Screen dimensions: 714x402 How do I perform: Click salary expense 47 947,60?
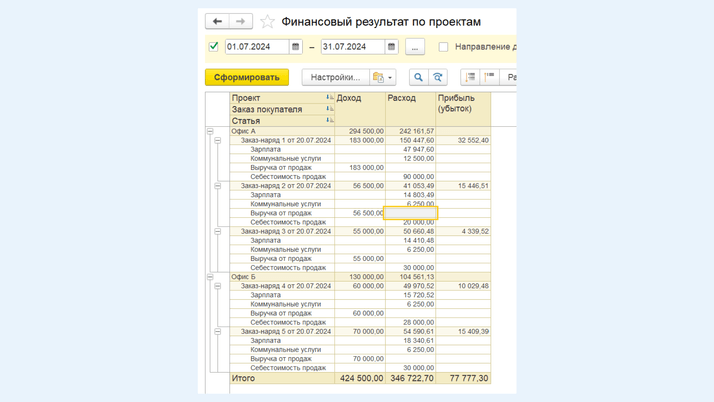tap(418, 149)
